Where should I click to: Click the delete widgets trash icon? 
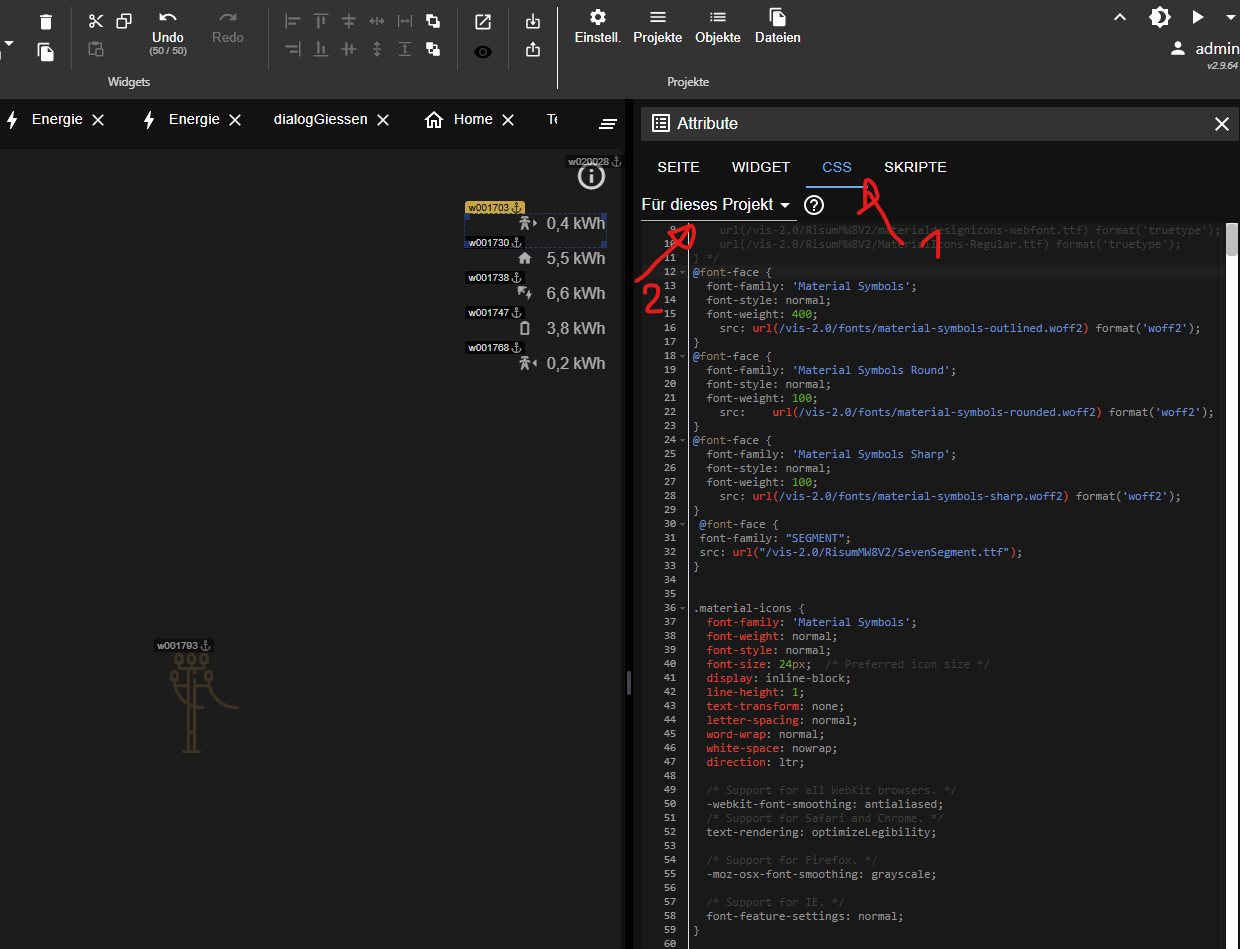click(45, 21)
